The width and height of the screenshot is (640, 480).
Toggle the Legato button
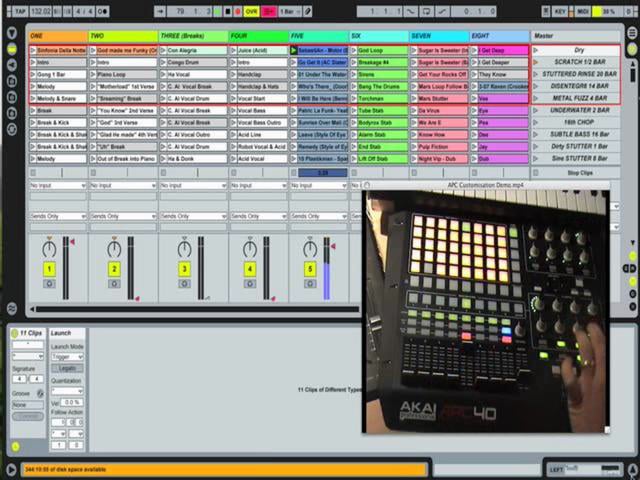(67, 369)
